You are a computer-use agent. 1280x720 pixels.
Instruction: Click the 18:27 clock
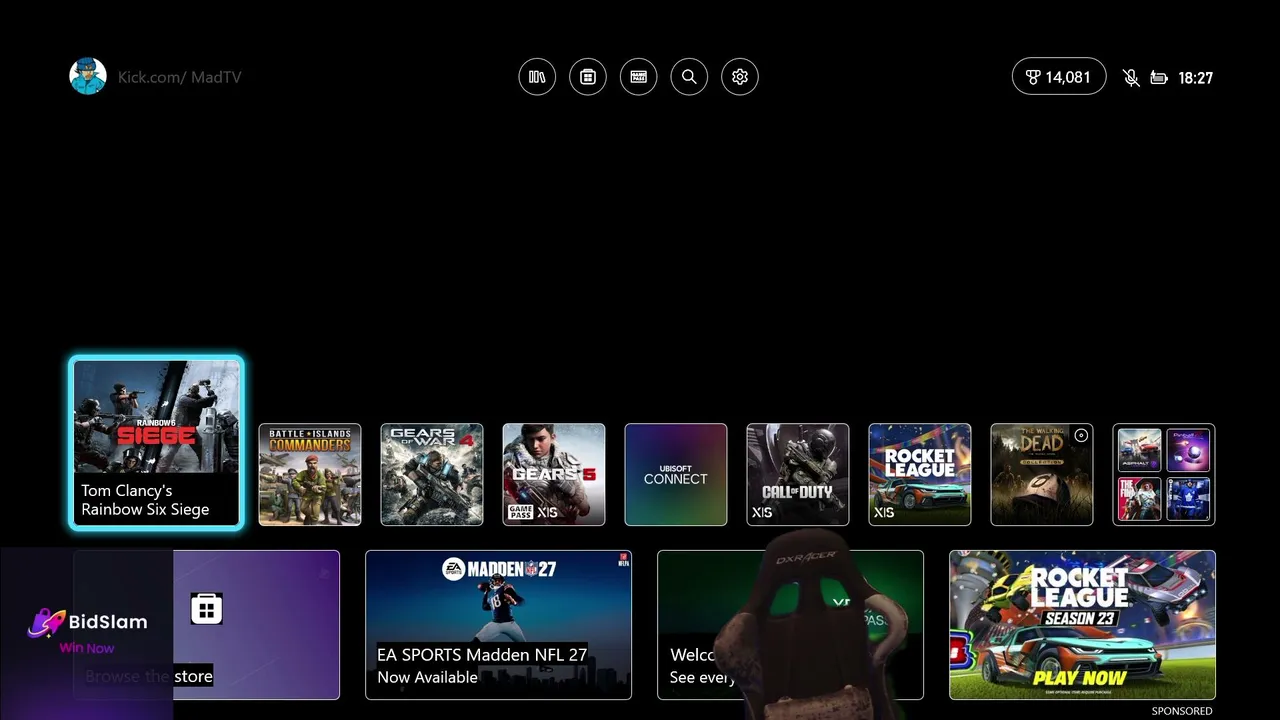pyautogui.click(x=1196, y=78)
